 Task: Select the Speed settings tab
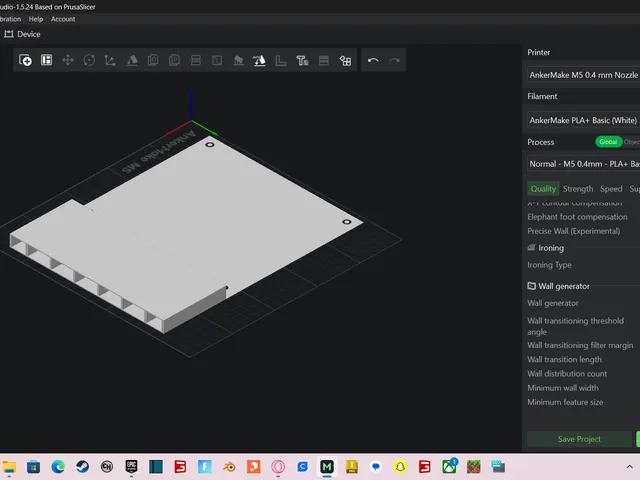611,189
